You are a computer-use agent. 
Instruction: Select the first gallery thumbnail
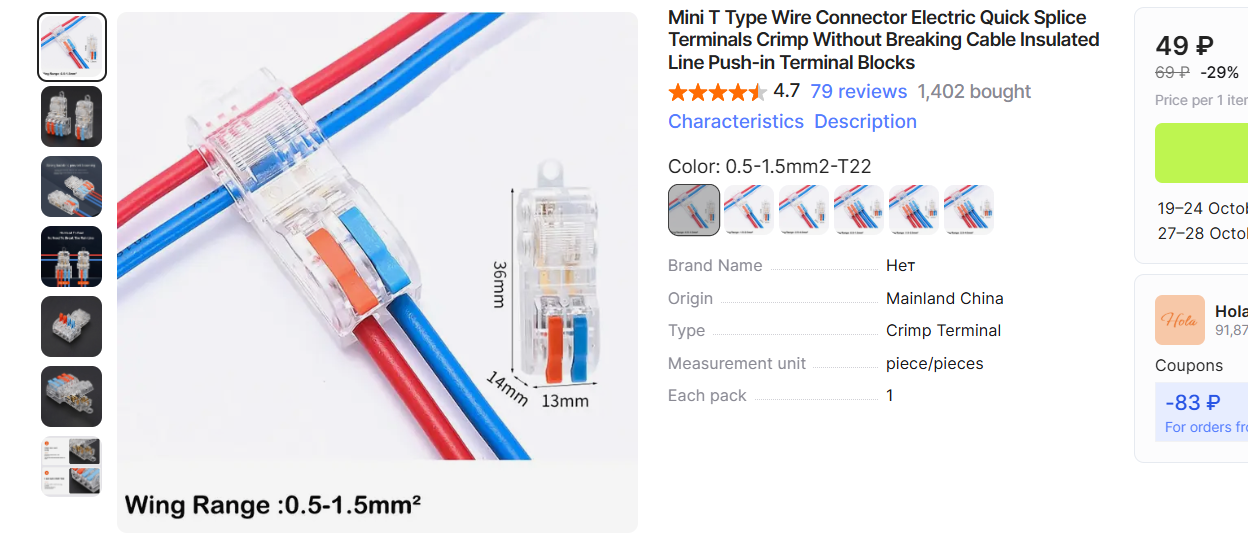72,47
